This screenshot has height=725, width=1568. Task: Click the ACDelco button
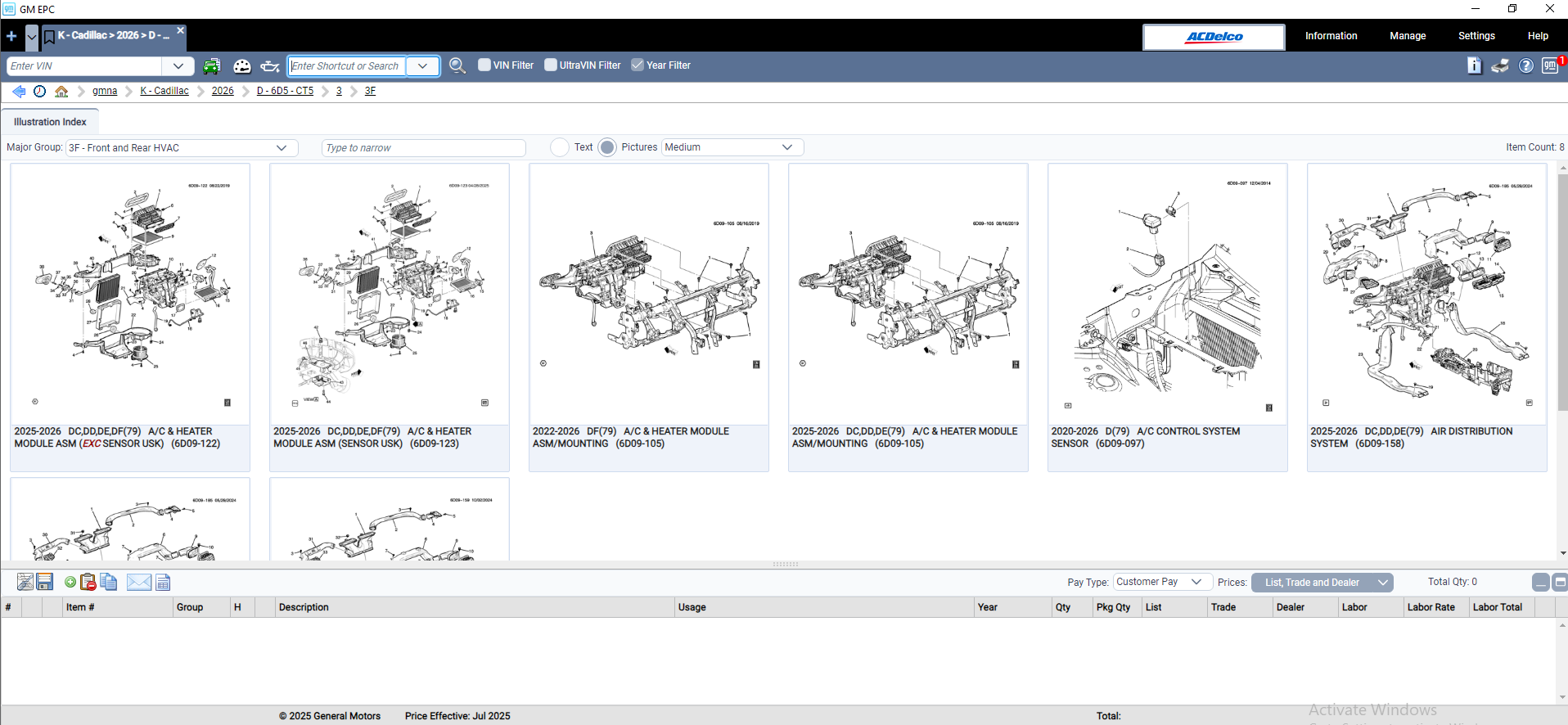pos(1214,37)
